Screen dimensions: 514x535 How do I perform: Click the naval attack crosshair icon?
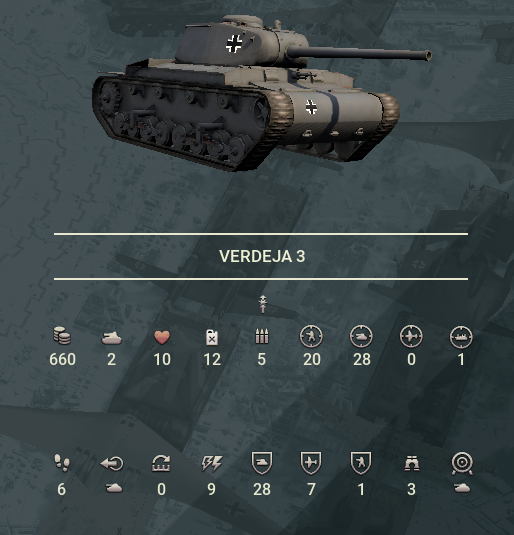461,336
